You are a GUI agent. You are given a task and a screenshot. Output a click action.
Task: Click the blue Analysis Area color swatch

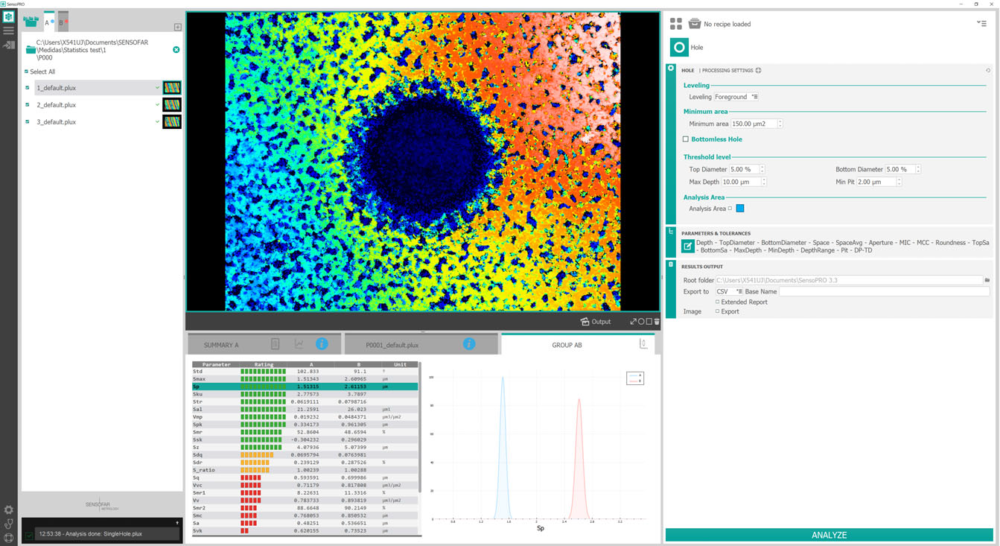tap(741, 208)
